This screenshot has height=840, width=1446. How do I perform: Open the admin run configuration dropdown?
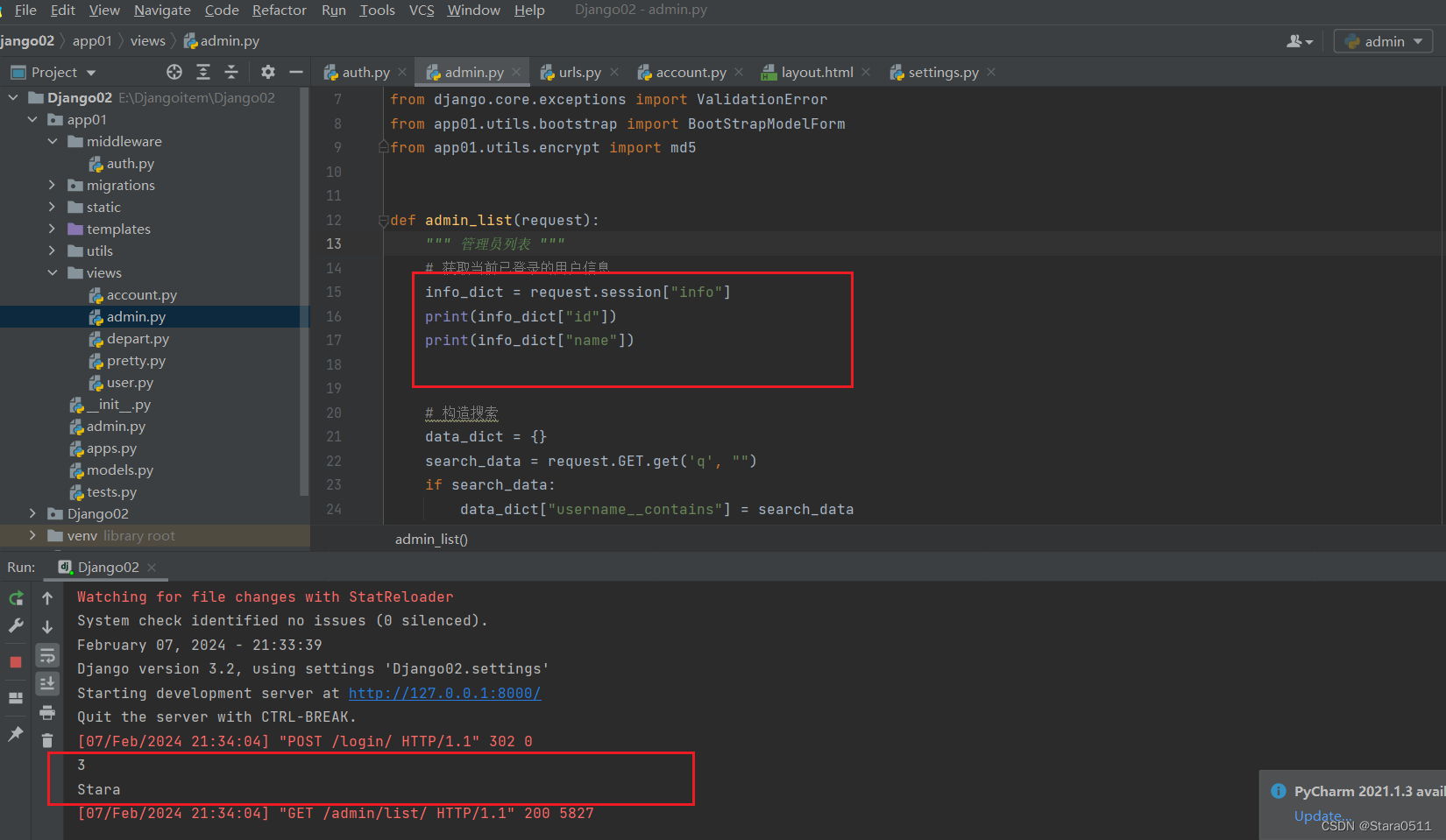(x=1383, y=41)
